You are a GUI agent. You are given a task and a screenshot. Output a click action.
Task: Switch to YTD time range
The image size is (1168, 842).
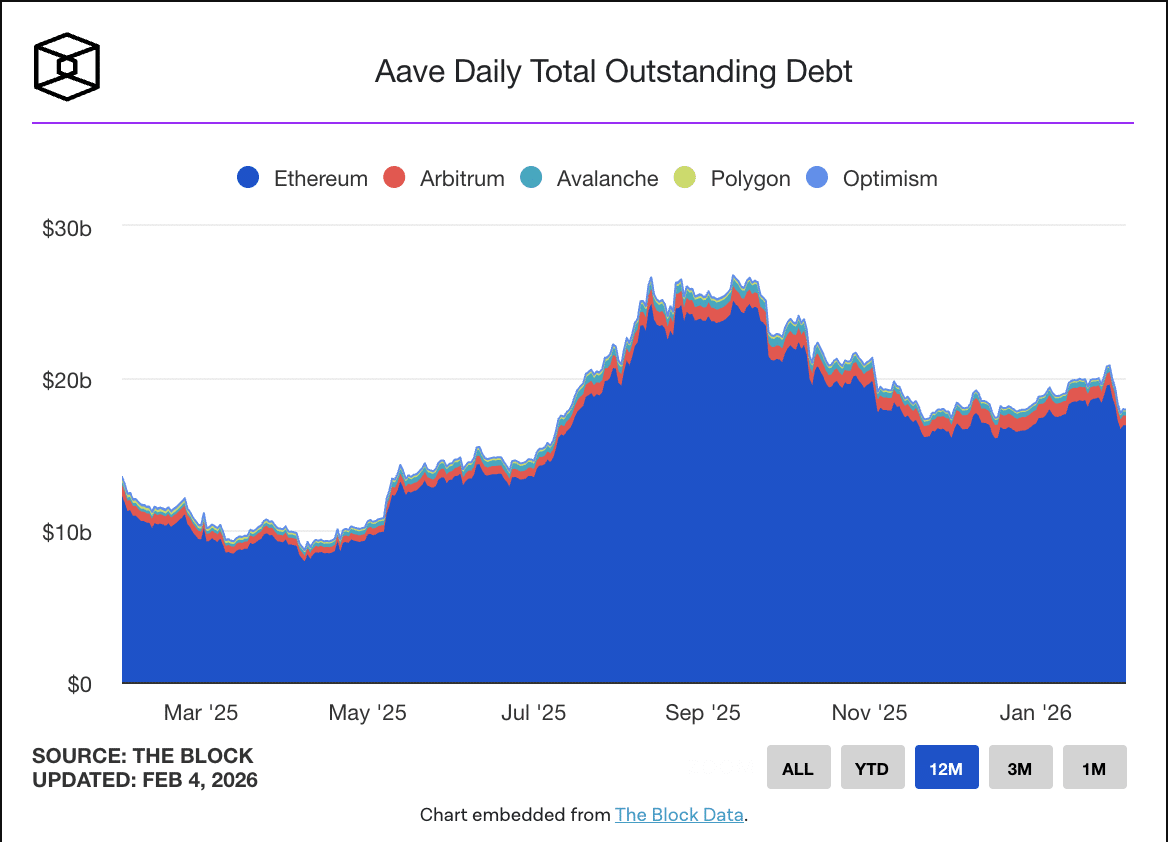tap(872, 768)
